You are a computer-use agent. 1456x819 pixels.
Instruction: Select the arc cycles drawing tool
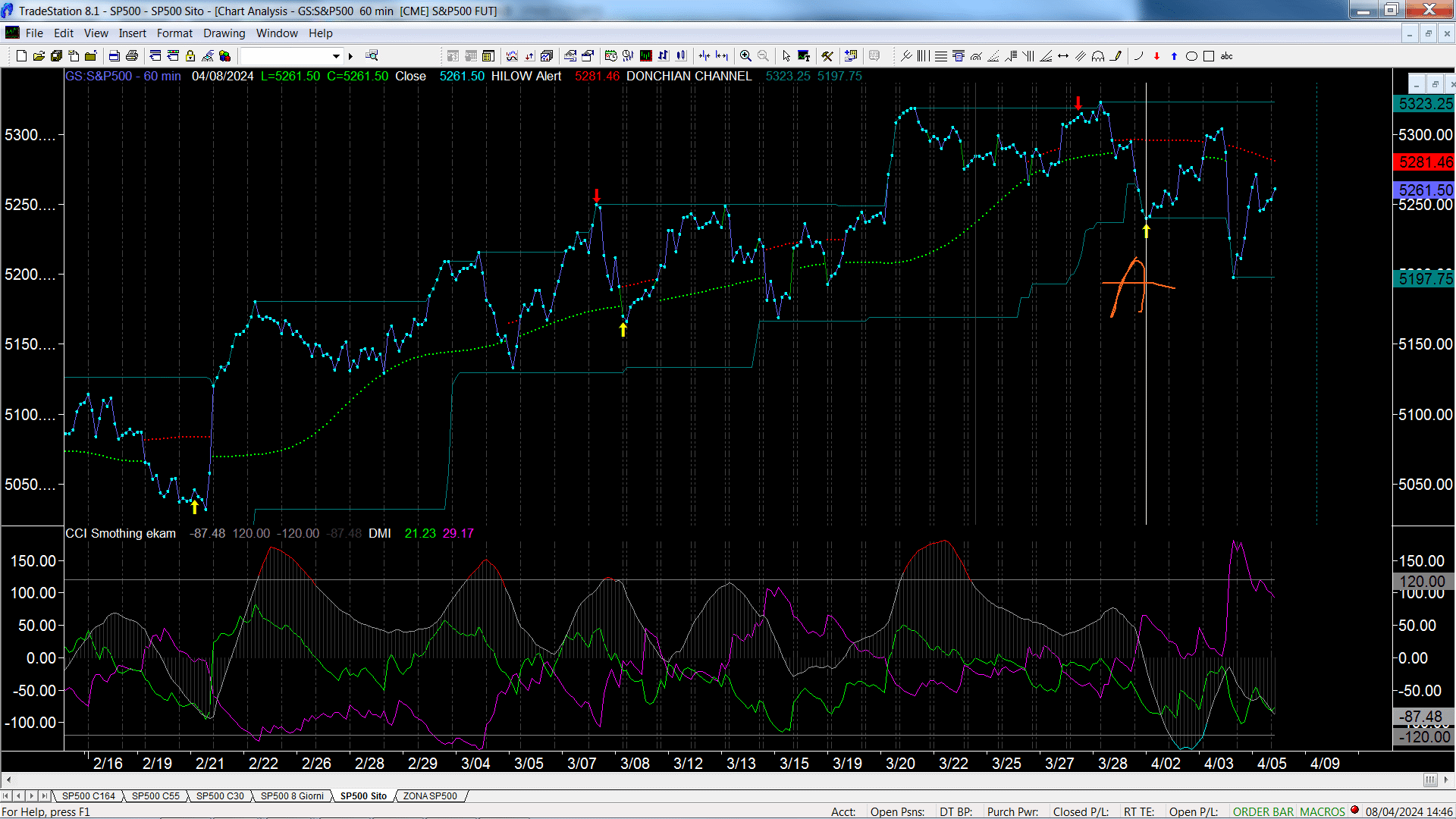pyautogui.click(x=1098, y=56)
